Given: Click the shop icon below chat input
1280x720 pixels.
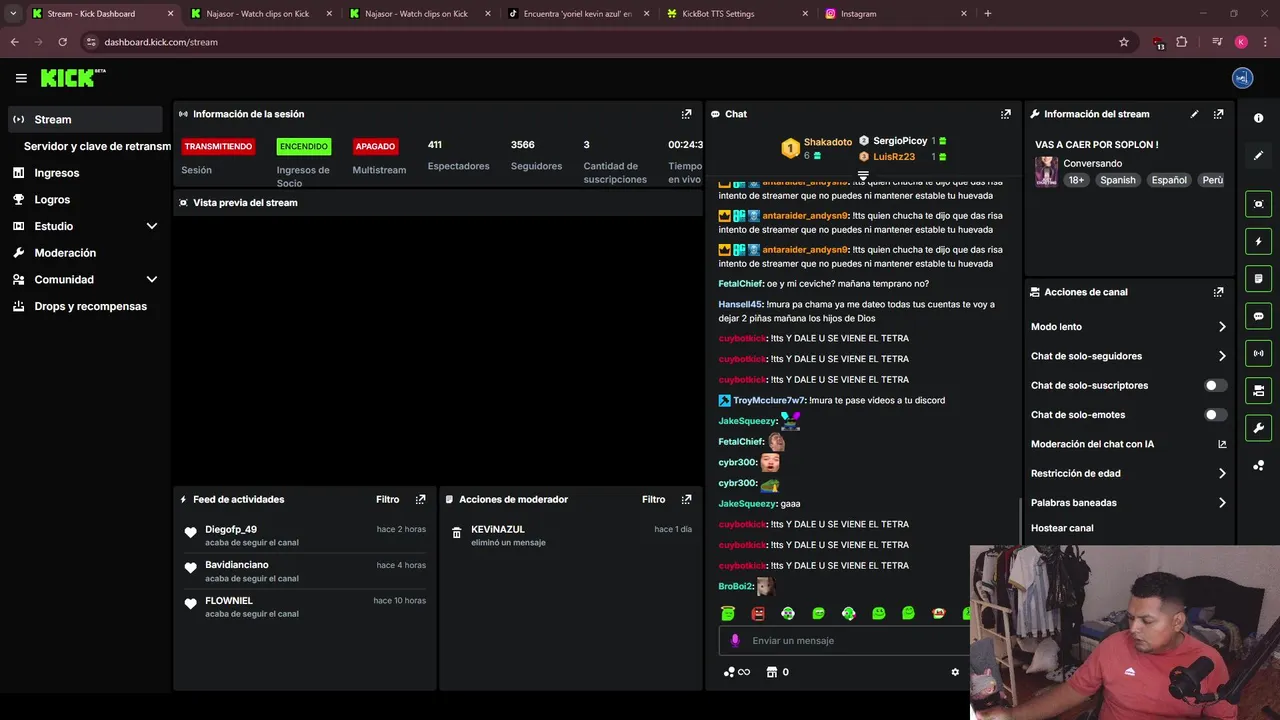Looking at the screenshot, I should point(771,672).
